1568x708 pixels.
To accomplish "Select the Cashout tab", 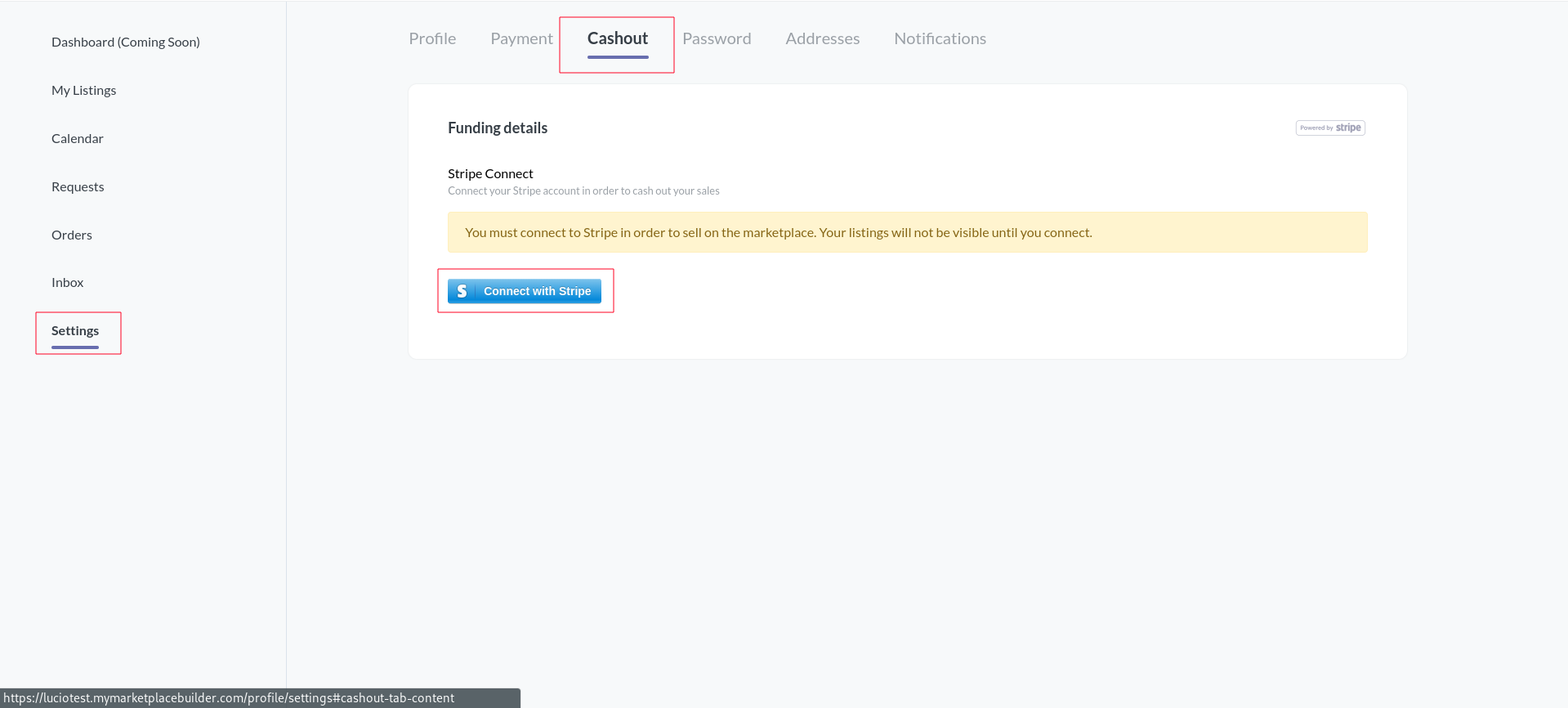I will click(618, 38).
